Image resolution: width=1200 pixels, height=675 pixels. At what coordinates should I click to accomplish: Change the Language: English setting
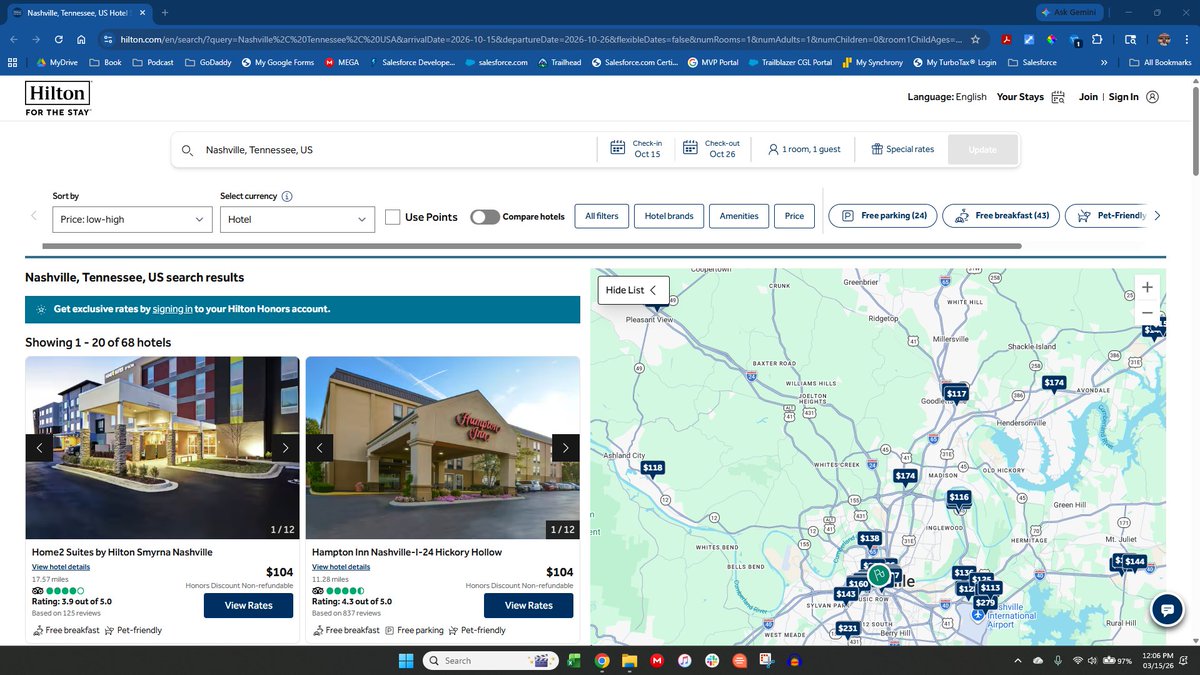point(947,97)
